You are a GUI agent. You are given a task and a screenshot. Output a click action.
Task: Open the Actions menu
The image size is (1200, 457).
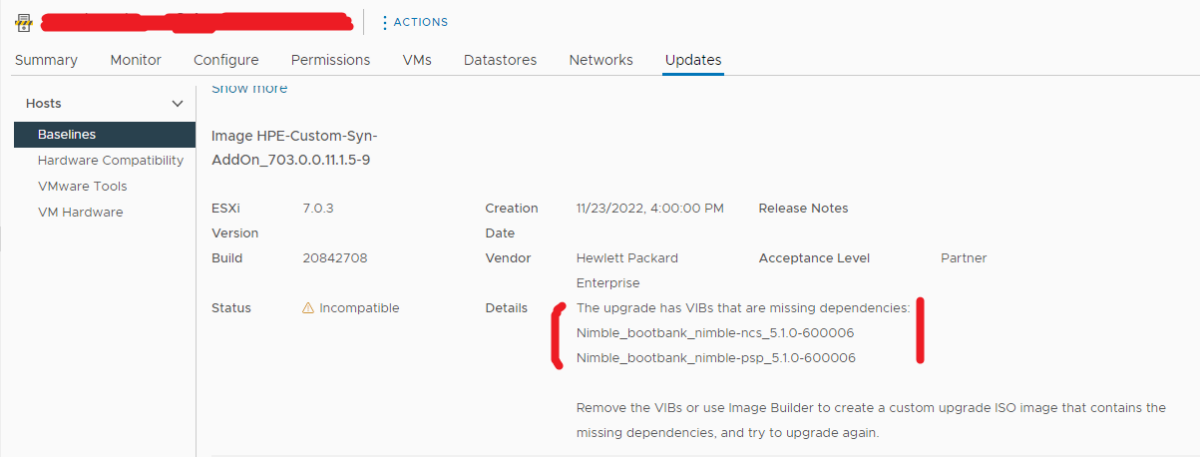(x=414, y=22)
